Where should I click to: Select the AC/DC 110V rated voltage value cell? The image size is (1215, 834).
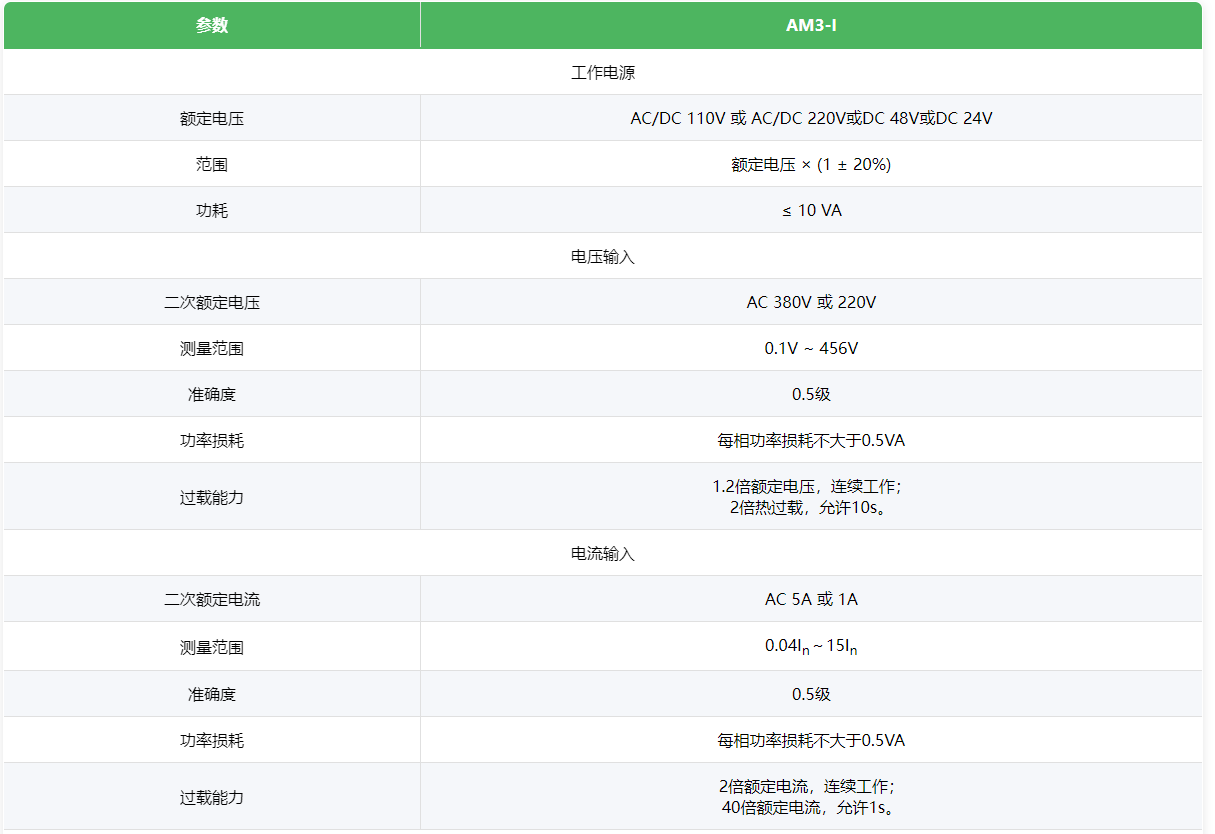coord(810,118)
